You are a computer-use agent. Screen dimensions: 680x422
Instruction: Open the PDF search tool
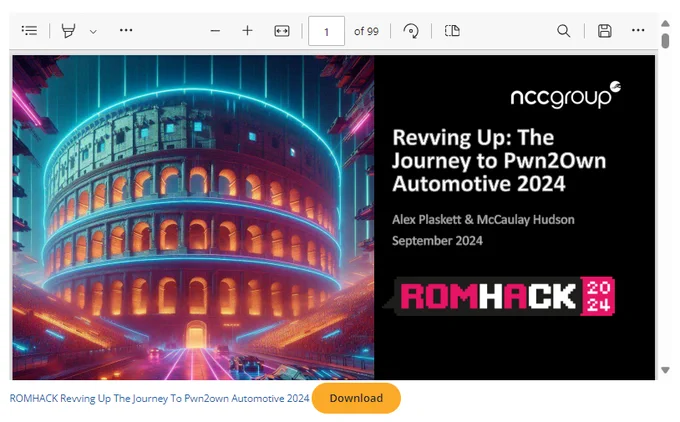[x=563, y=31]
